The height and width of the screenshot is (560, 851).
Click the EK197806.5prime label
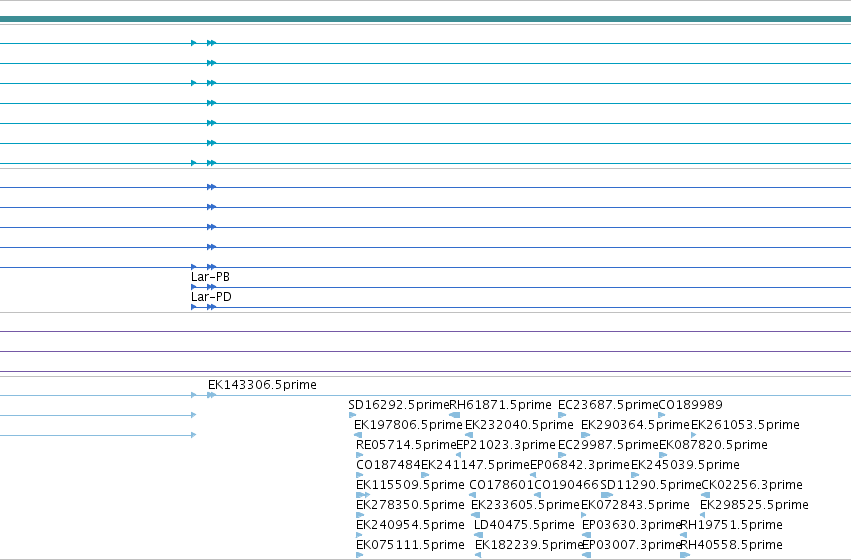point(408,425)
